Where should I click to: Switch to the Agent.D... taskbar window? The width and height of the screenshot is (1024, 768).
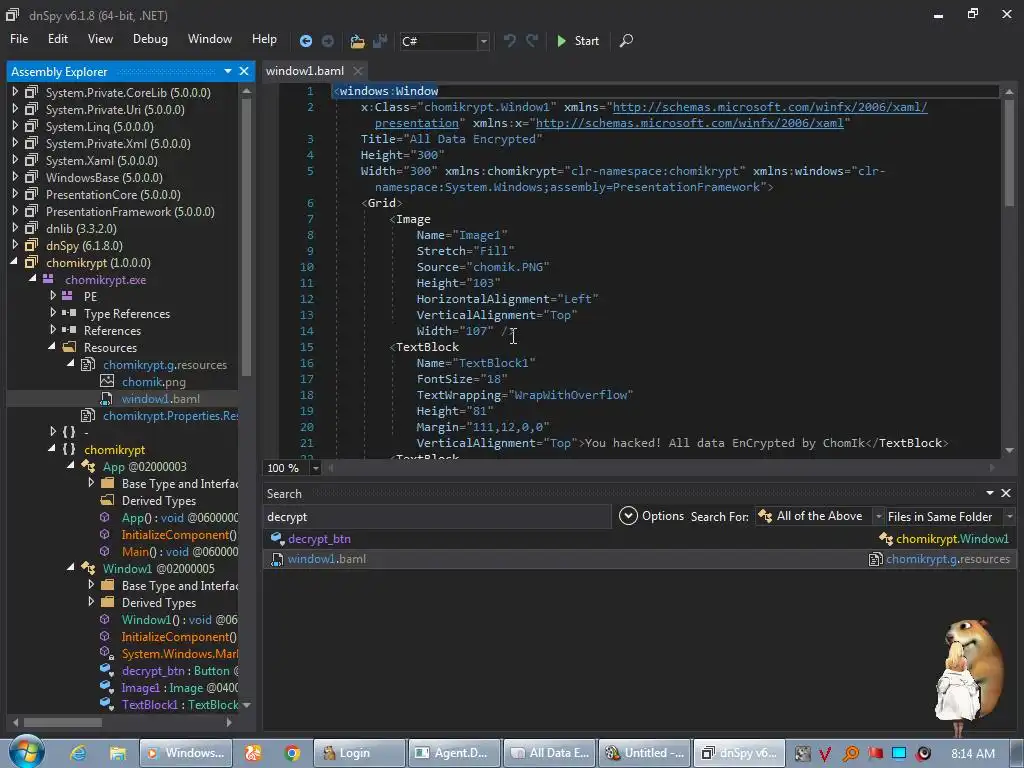pyautogui.click(x=455, y=753)
